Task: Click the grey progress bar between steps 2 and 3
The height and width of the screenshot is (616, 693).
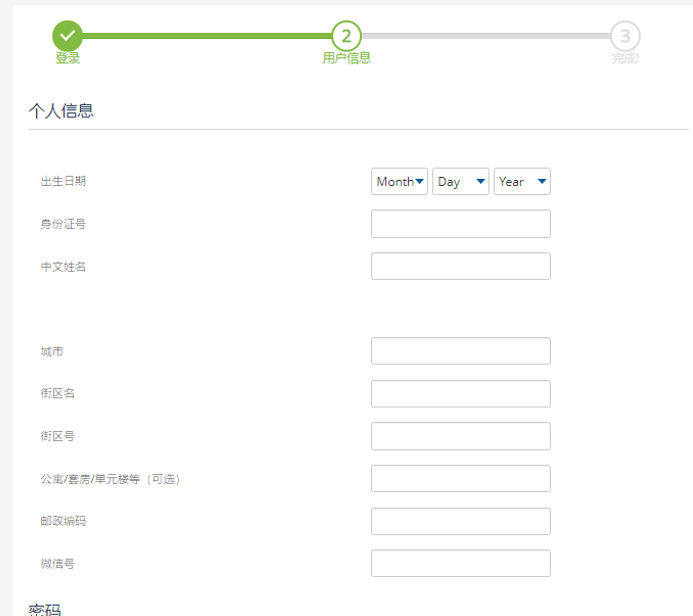Action: [x=485, y=36]
